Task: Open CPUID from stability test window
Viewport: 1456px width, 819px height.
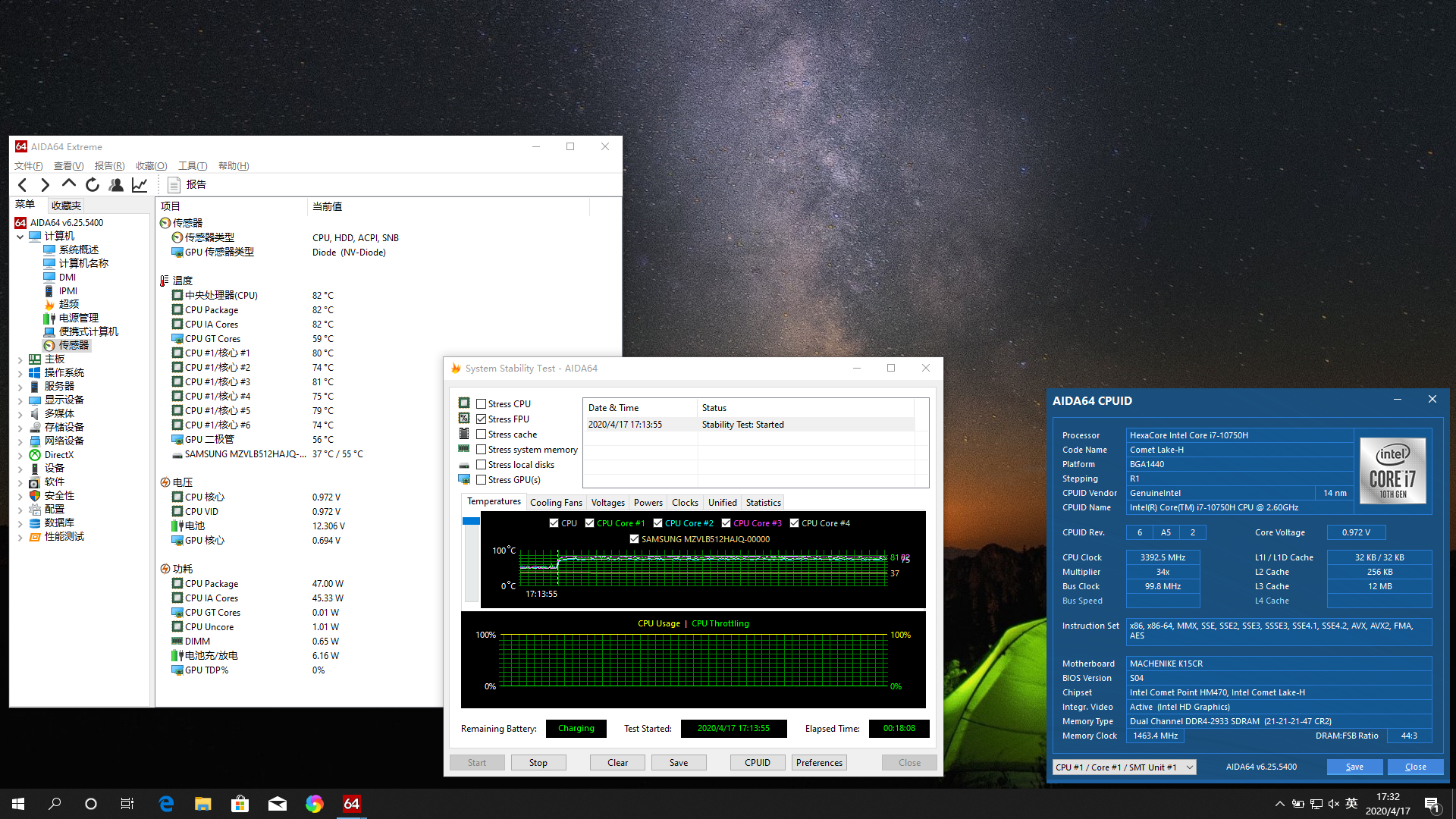Action: point(758,763)
